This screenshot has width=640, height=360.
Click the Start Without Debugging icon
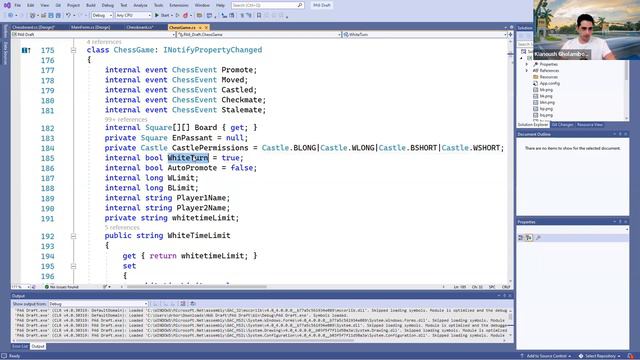point(177,16)
